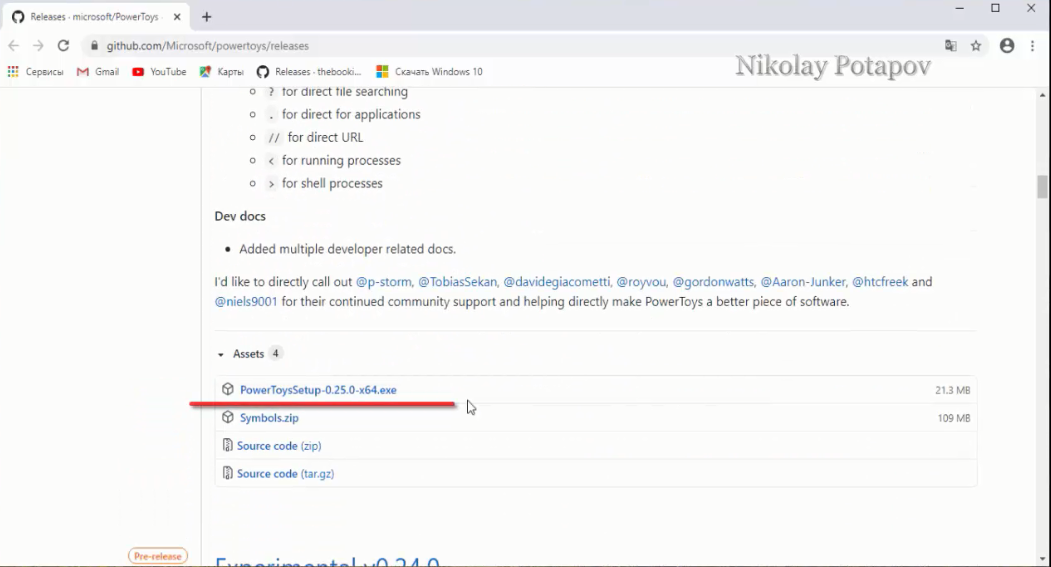This screenshot has height=567, width=1051.
Task: Open @royvou user profile
Action: click(x=641, y=282)
